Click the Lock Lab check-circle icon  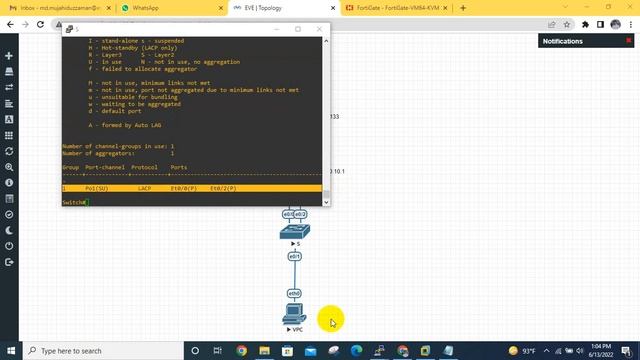coord(9,214)
